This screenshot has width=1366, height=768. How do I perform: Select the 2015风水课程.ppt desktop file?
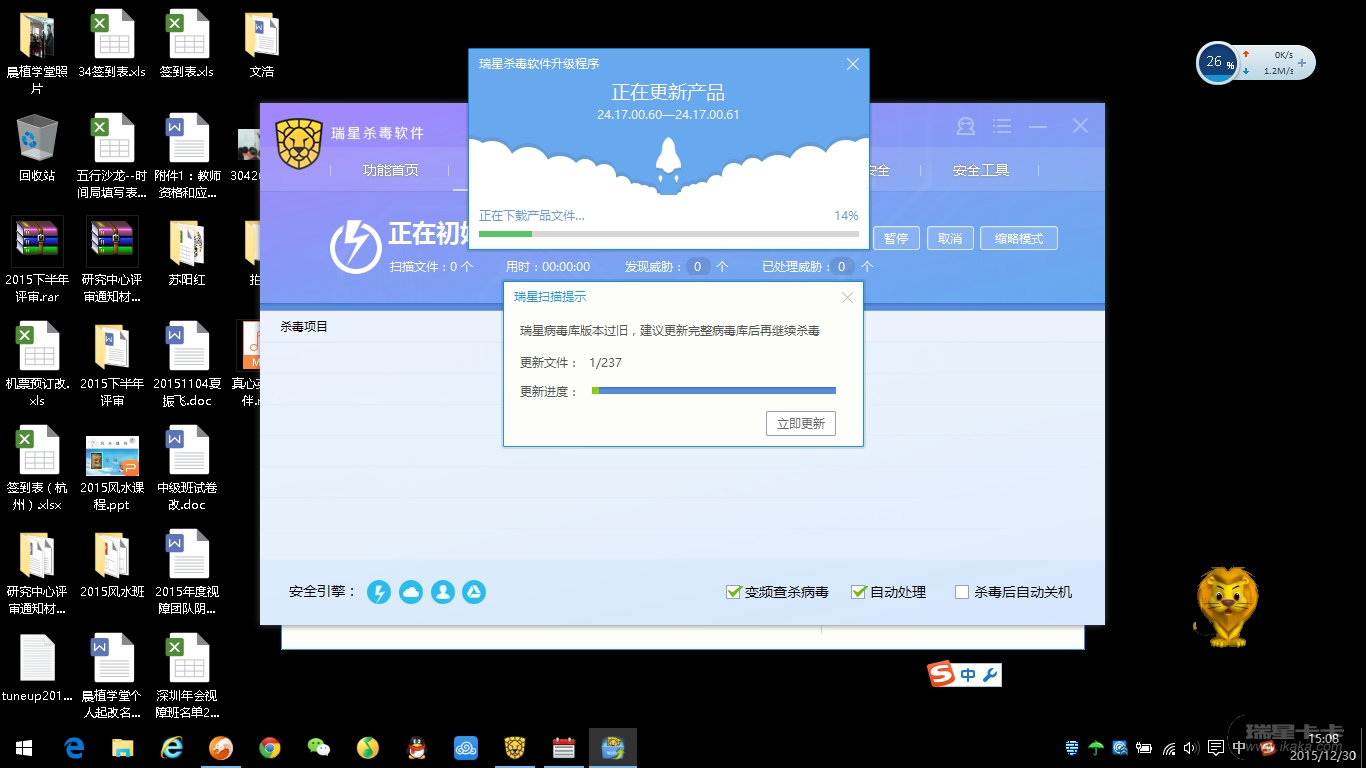pyautogui.click(x=112, y=468)
